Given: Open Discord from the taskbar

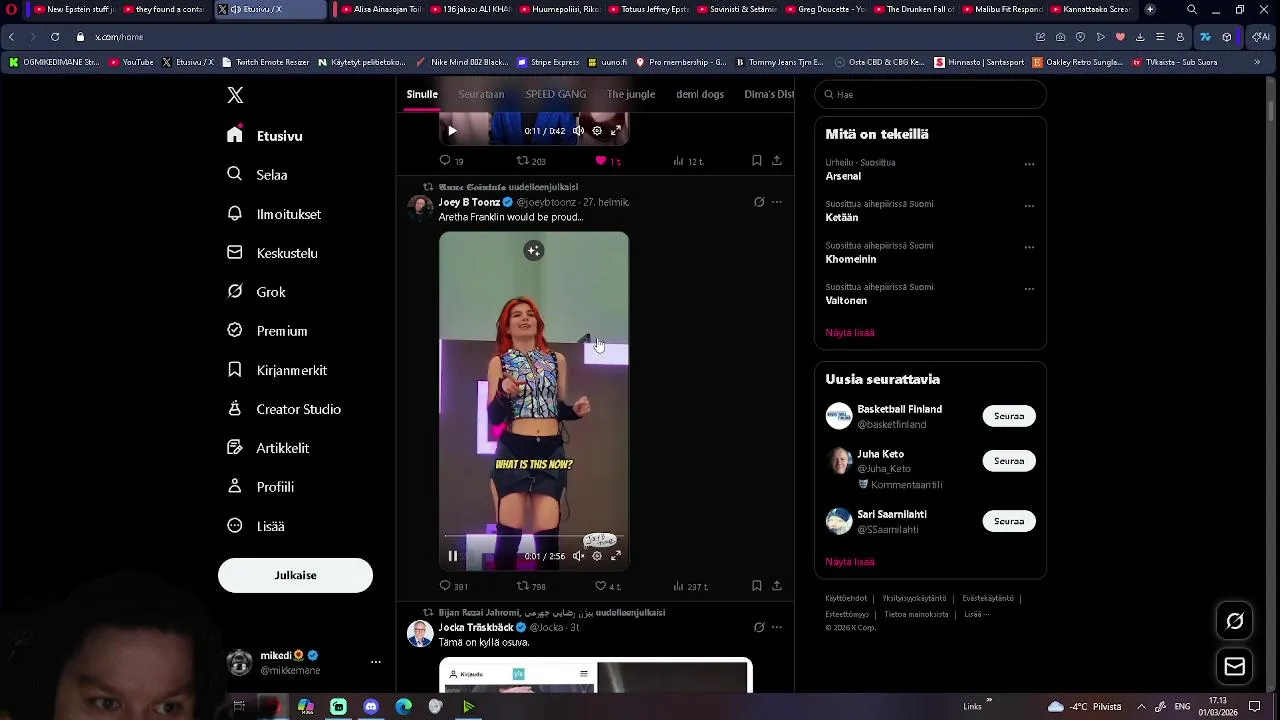Looking at the screenshot, I should [371, 706].
